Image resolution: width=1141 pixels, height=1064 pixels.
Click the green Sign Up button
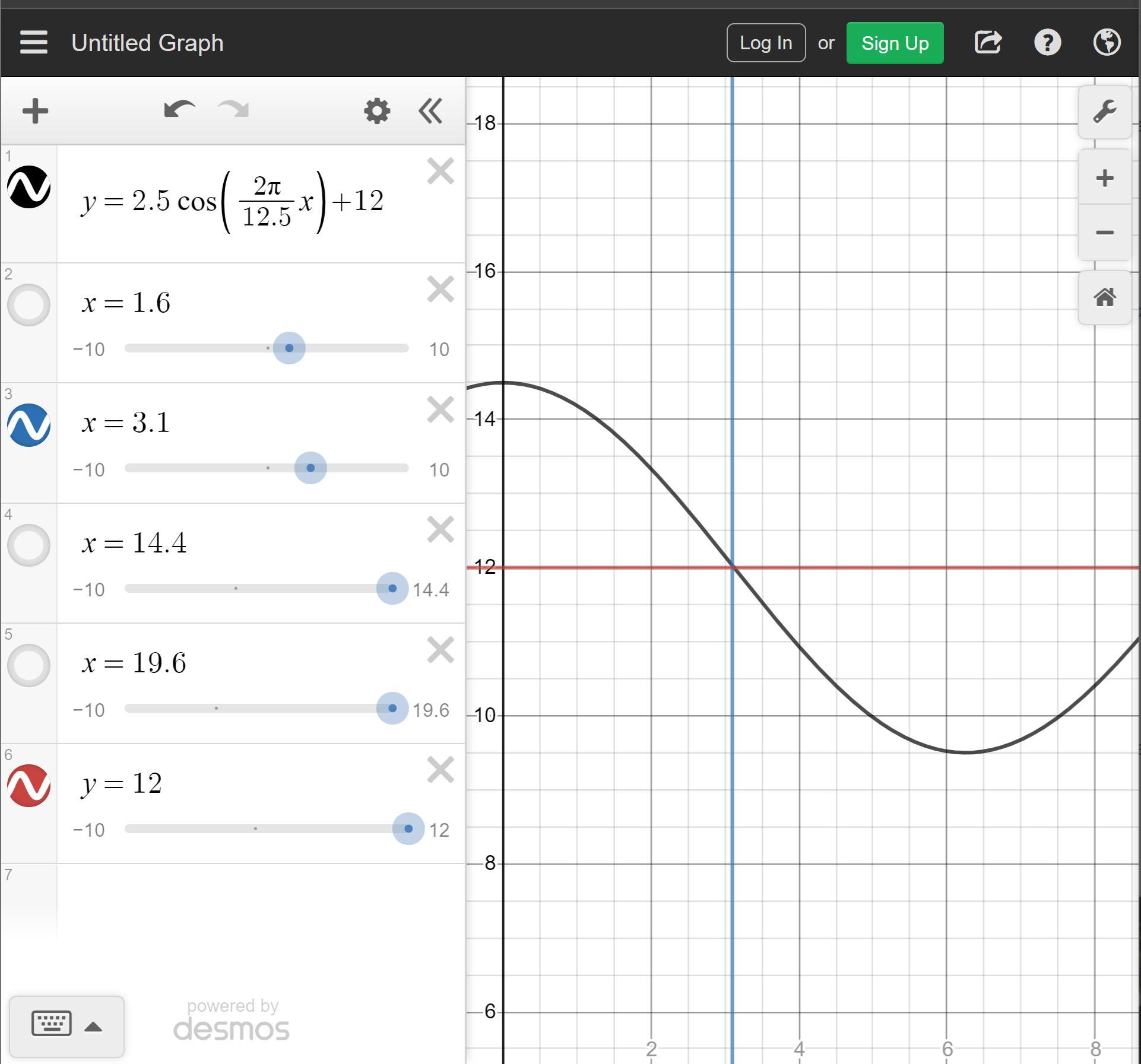[895, 43]
